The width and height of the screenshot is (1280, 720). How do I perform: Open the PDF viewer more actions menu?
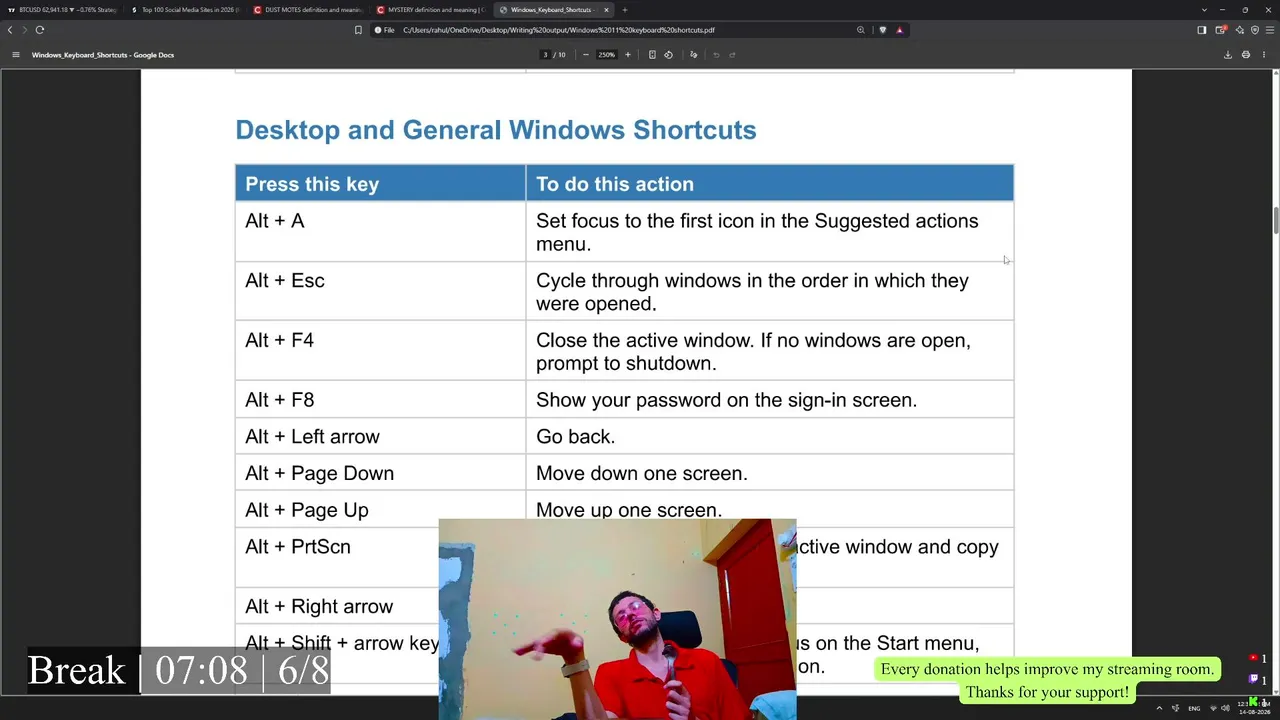(1263, 55)
